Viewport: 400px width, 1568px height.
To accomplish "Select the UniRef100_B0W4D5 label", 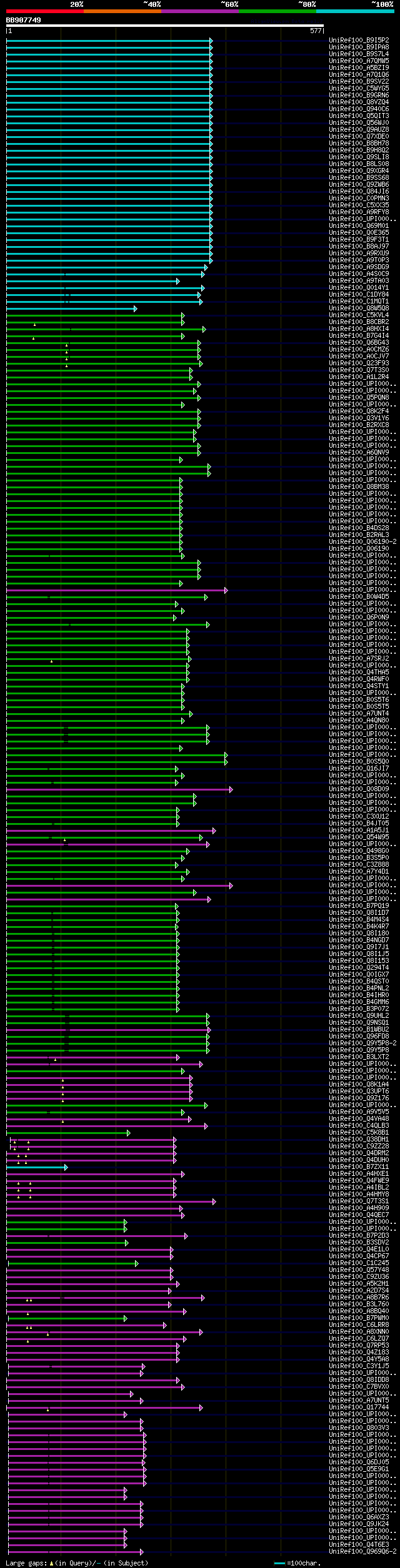I will coord(359,596).
